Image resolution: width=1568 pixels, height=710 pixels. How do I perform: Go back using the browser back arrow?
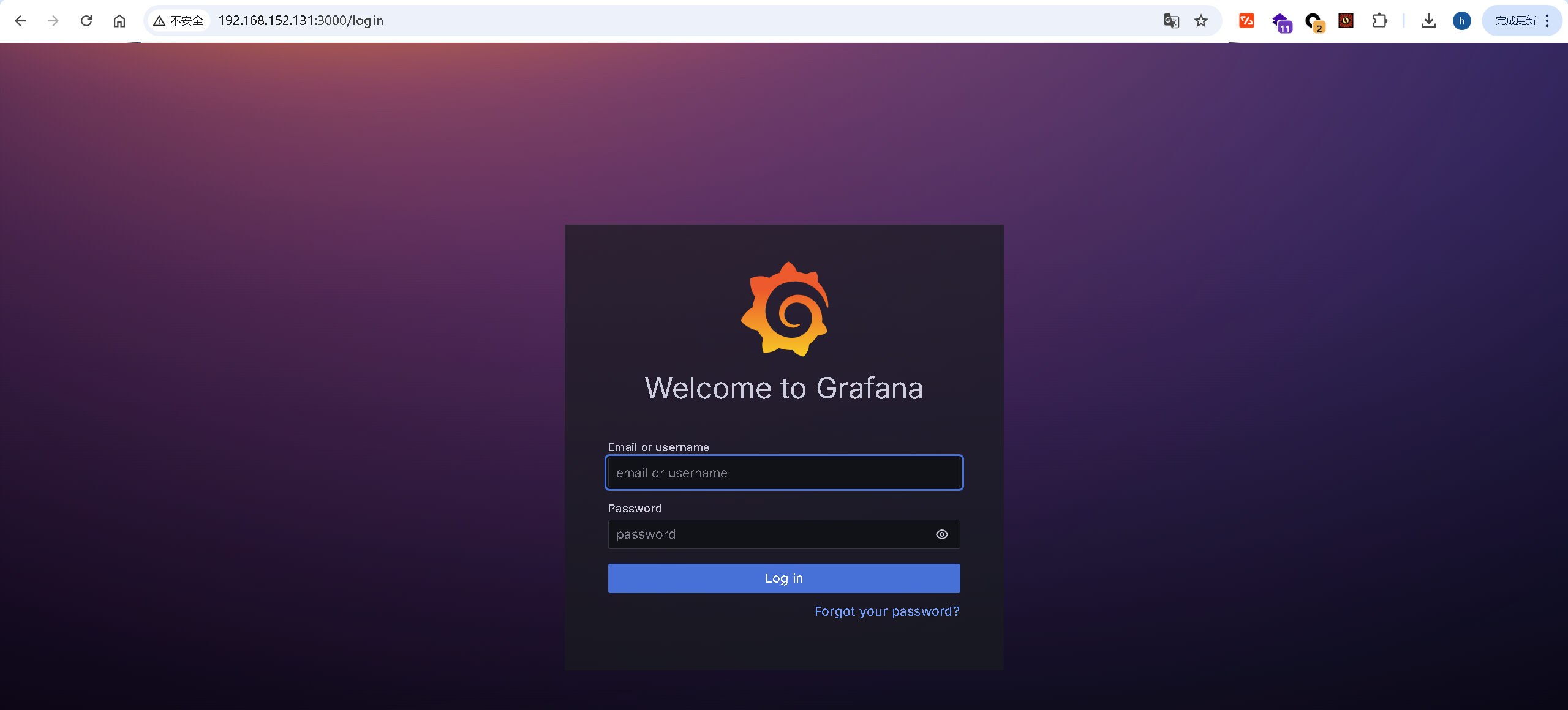pos(20,21)
